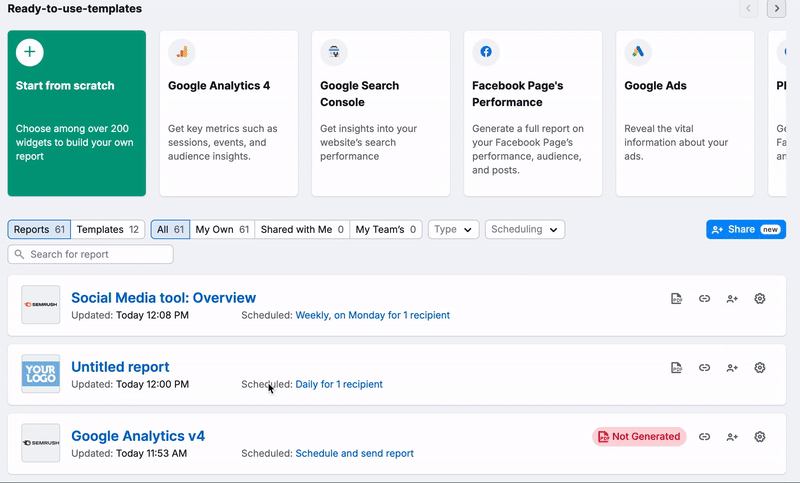Click the Not Generated status badge
The width and height of the screenshot is (800, 483).
[x=639, y=437]
